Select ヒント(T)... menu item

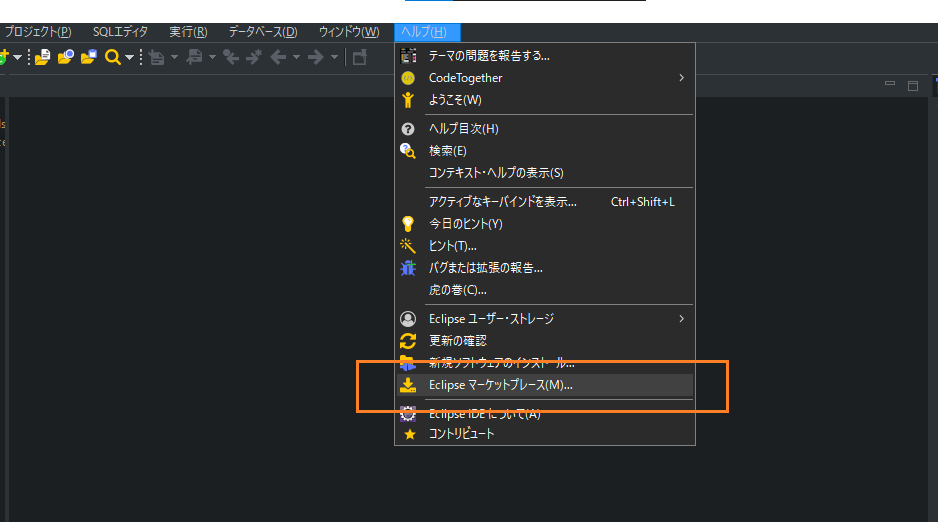pos(544,246)
